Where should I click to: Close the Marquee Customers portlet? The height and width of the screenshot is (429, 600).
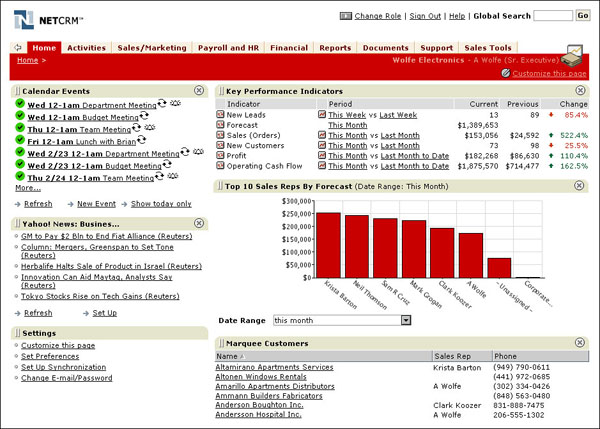(x=580, y=343)
